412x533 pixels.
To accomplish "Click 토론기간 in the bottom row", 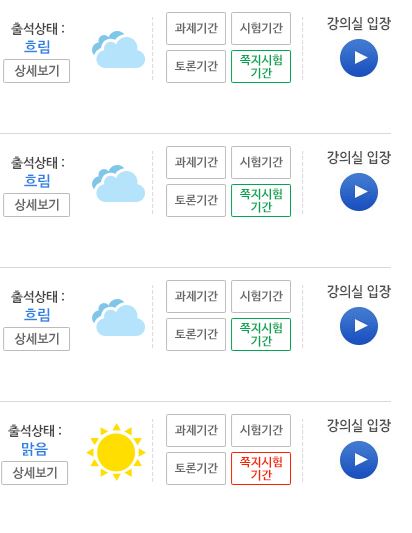I will [196, 468].
